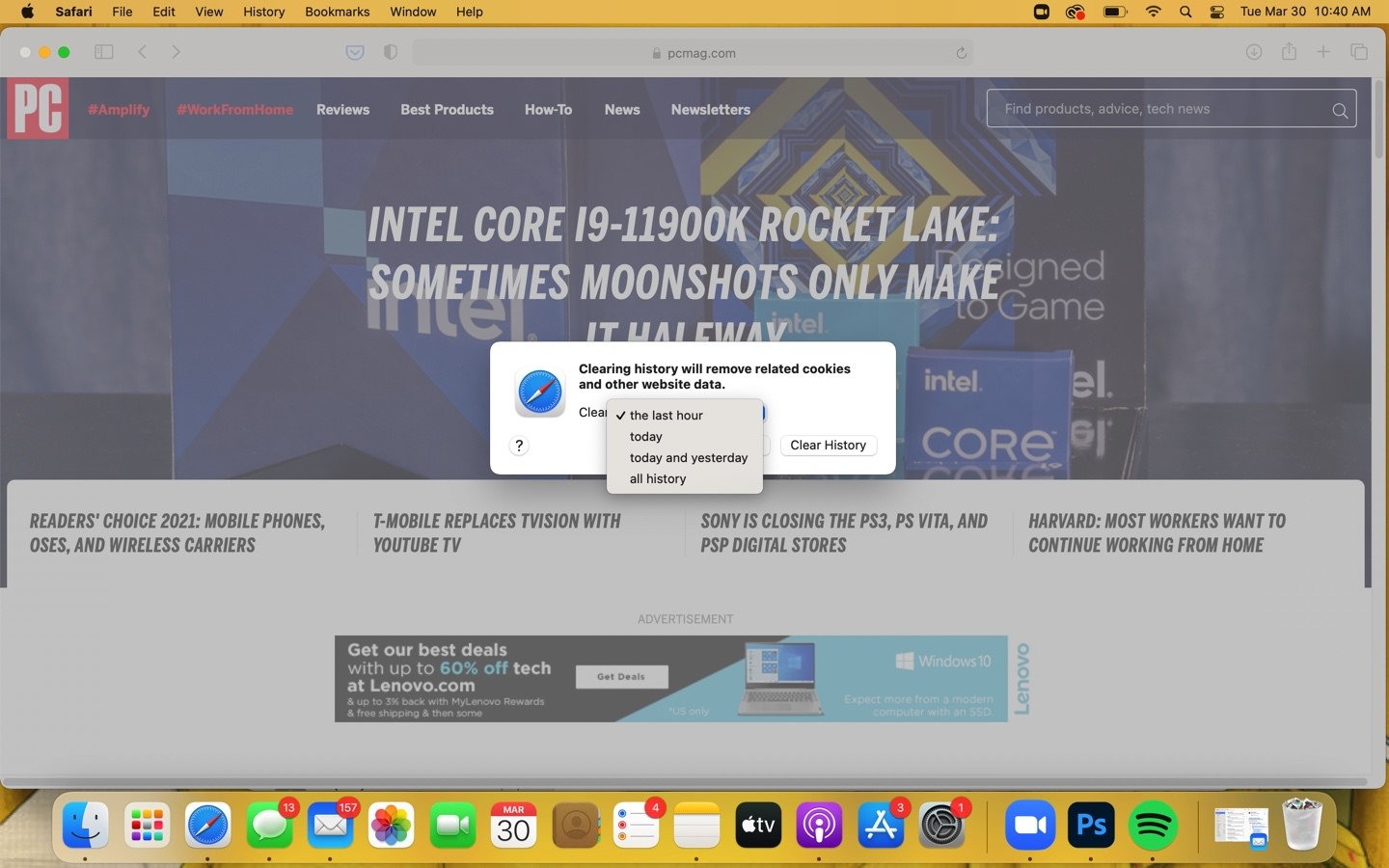Open a new tab

(x=1323, y=52)
